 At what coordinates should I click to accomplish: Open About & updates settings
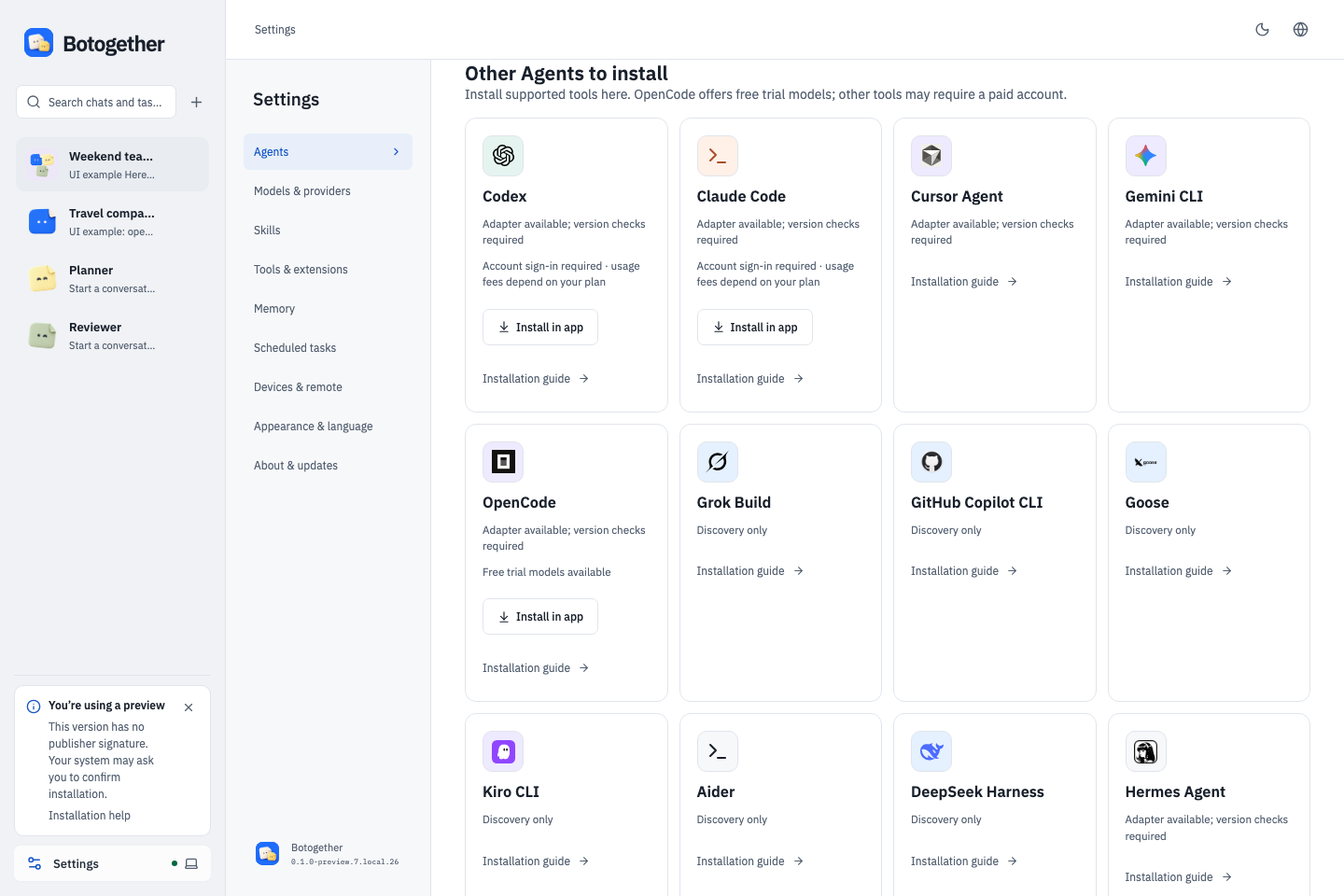pos(328,466)
